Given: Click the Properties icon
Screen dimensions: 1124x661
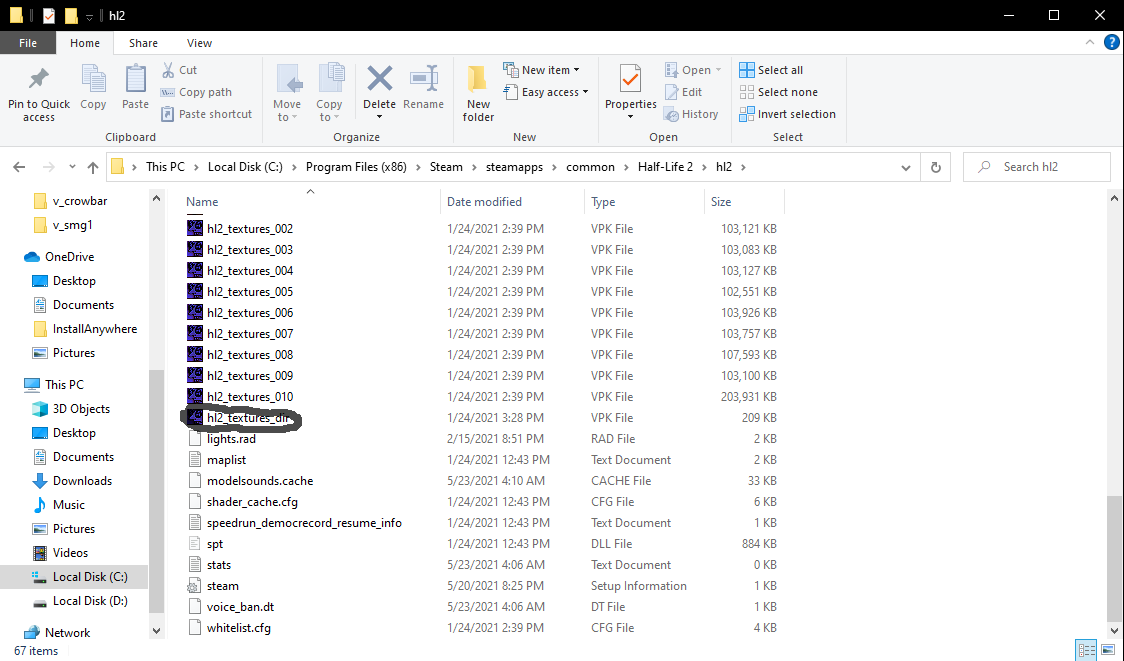Looking at the screenshot, I should 631,79.
